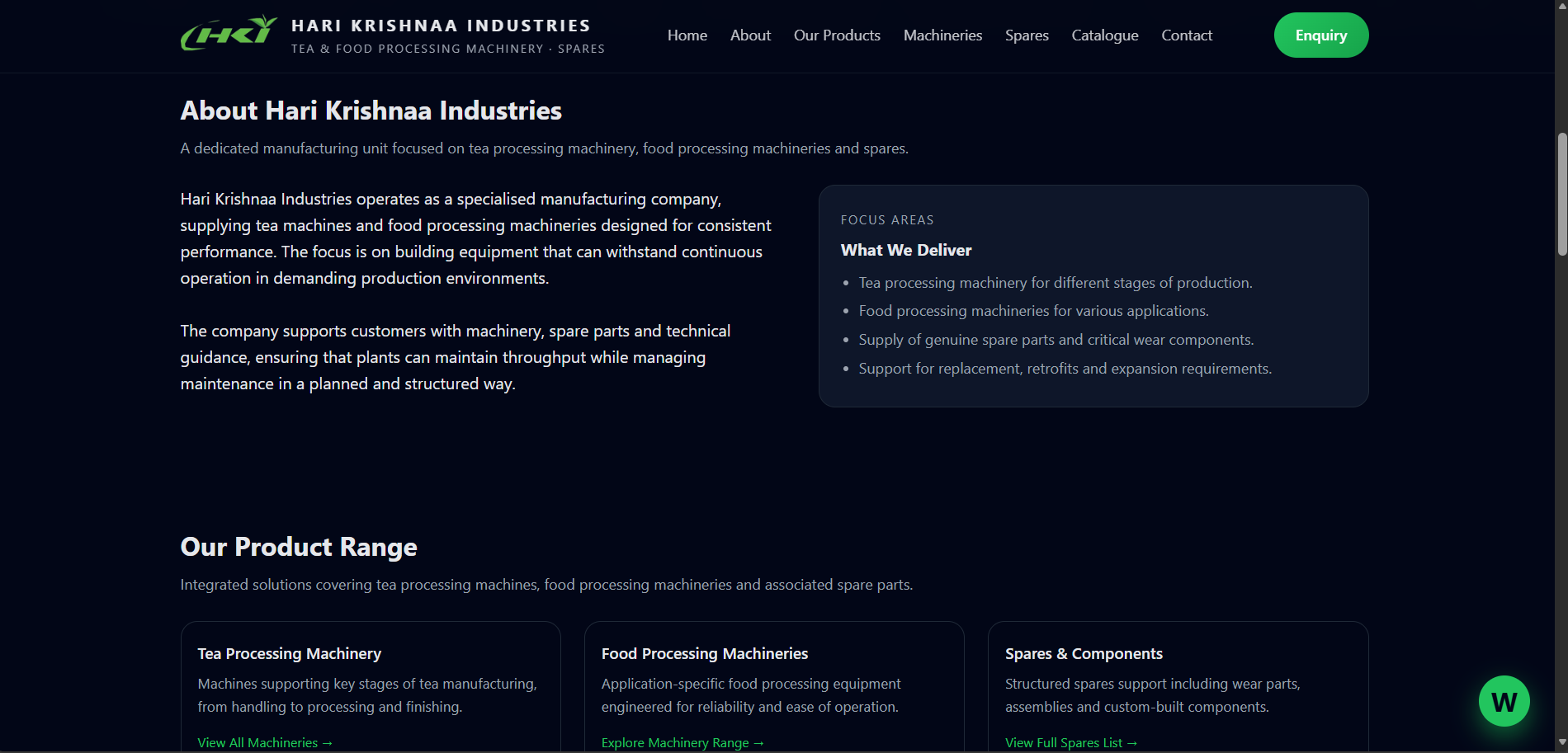Open the Catalogue nav link
This screenshot has width=1568, height=753.
(1104, 35)
